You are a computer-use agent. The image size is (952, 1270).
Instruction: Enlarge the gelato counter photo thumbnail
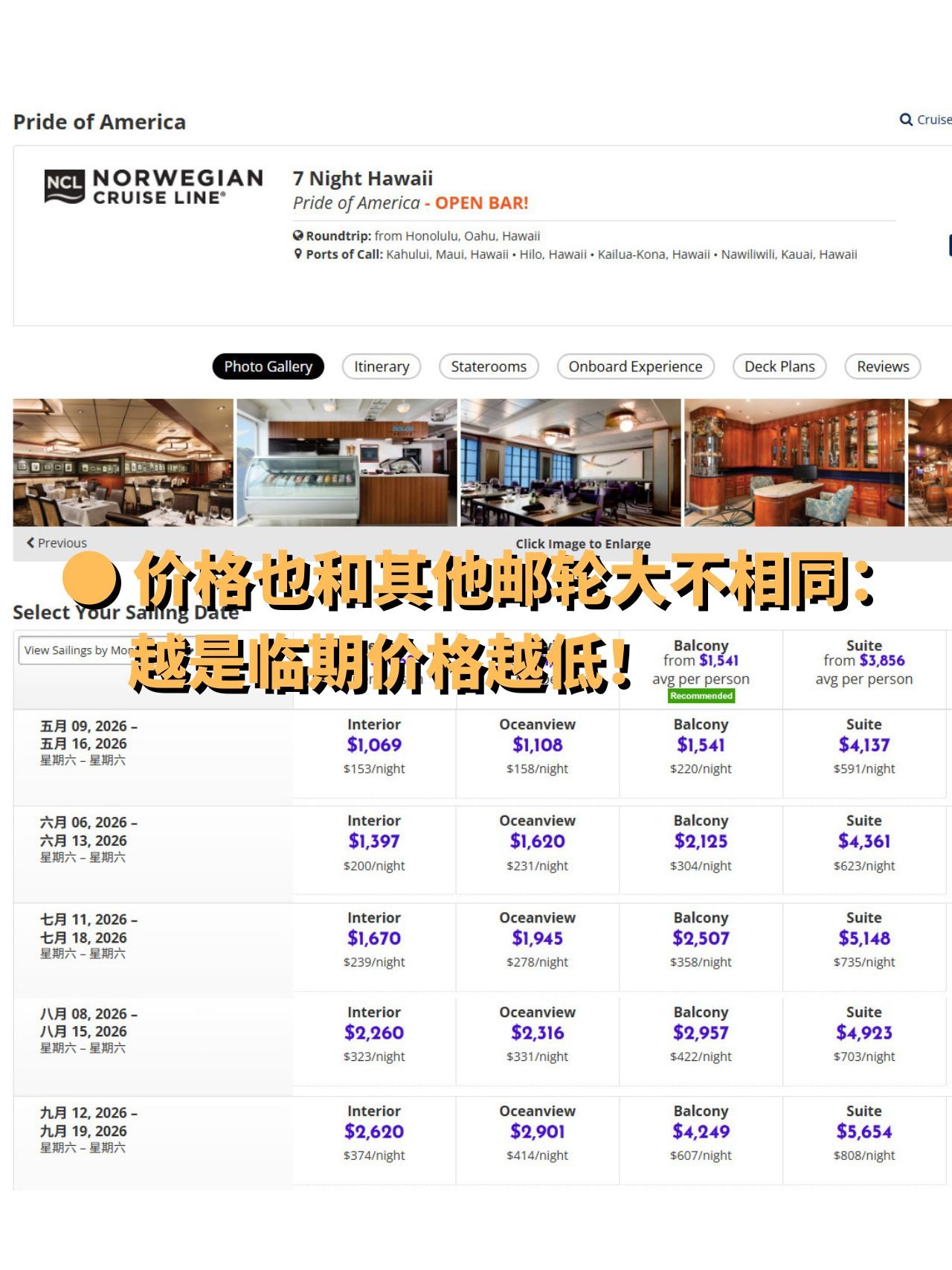point(347,463)
